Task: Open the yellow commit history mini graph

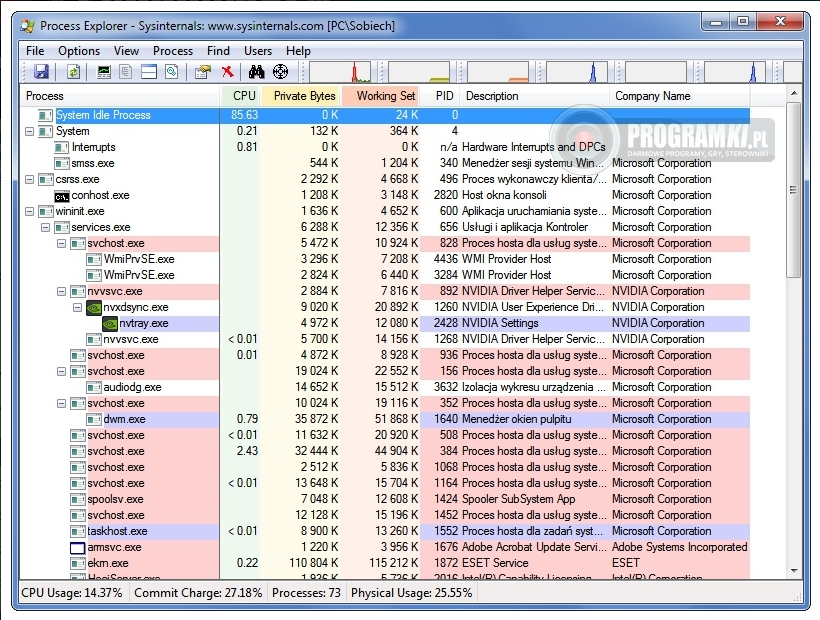Action: 419,72
